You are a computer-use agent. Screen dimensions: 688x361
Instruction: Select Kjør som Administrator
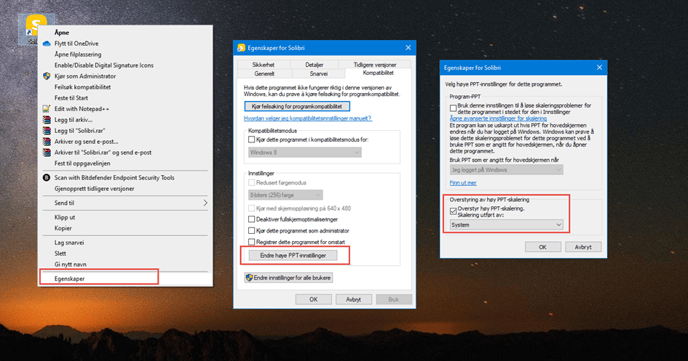click(85, 76)
